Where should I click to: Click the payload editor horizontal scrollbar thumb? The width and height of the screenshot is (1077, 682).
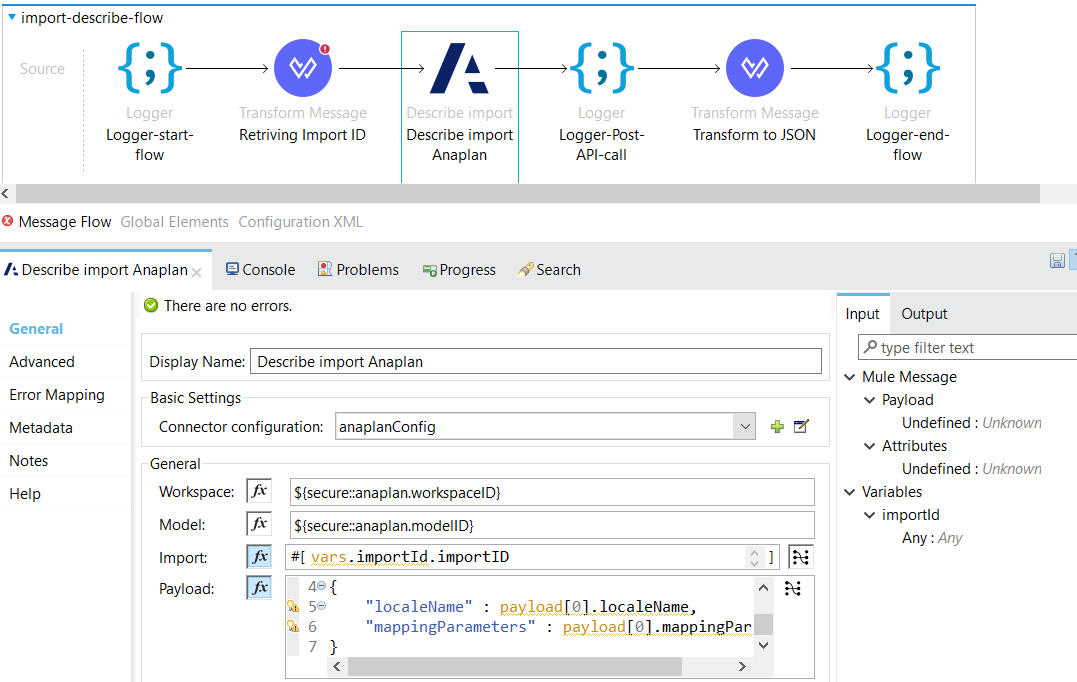[515, 666]
